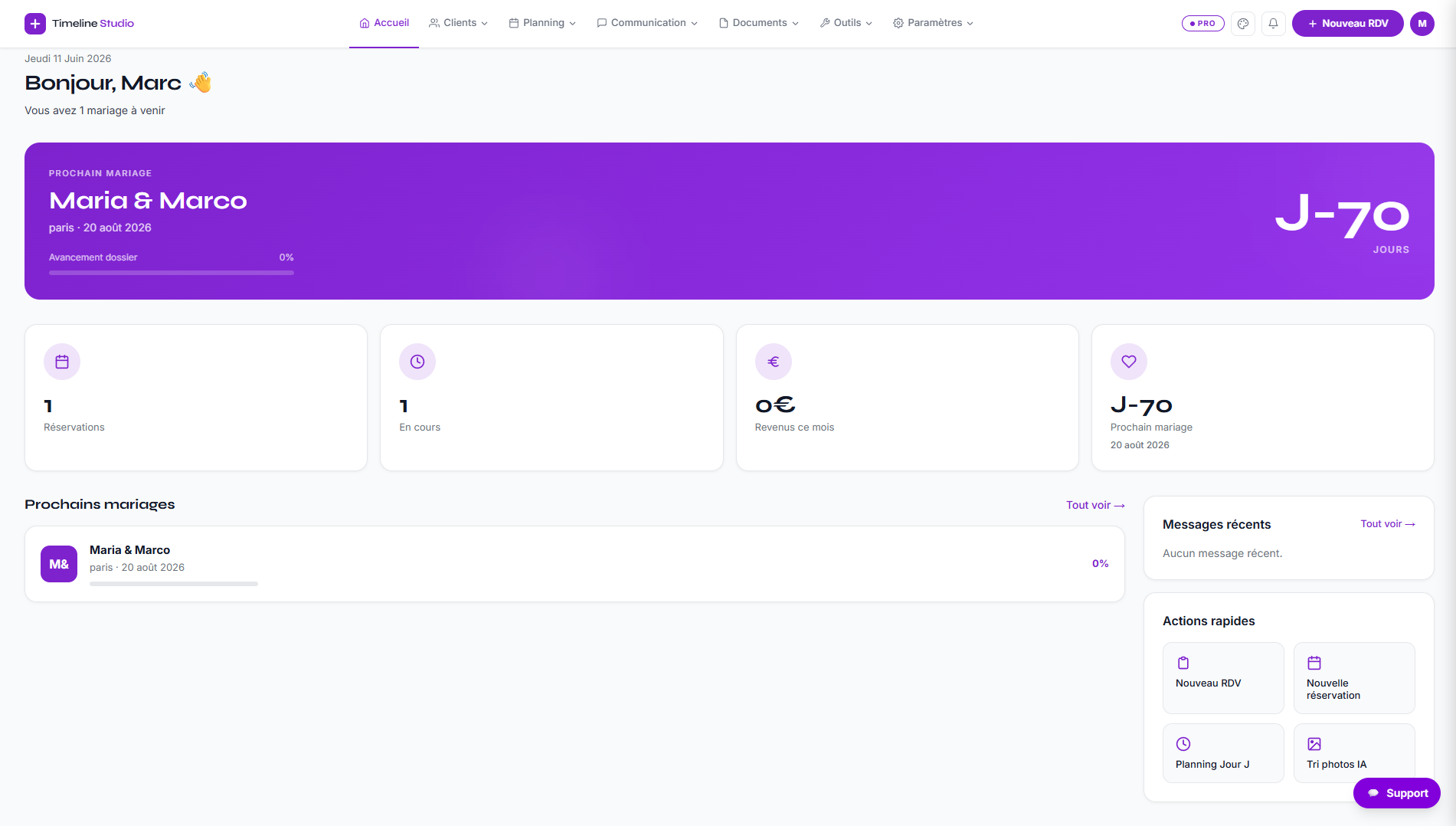Open the Outils menu
The height and width of the screenshot is (826, 1456).
point(846,23)
